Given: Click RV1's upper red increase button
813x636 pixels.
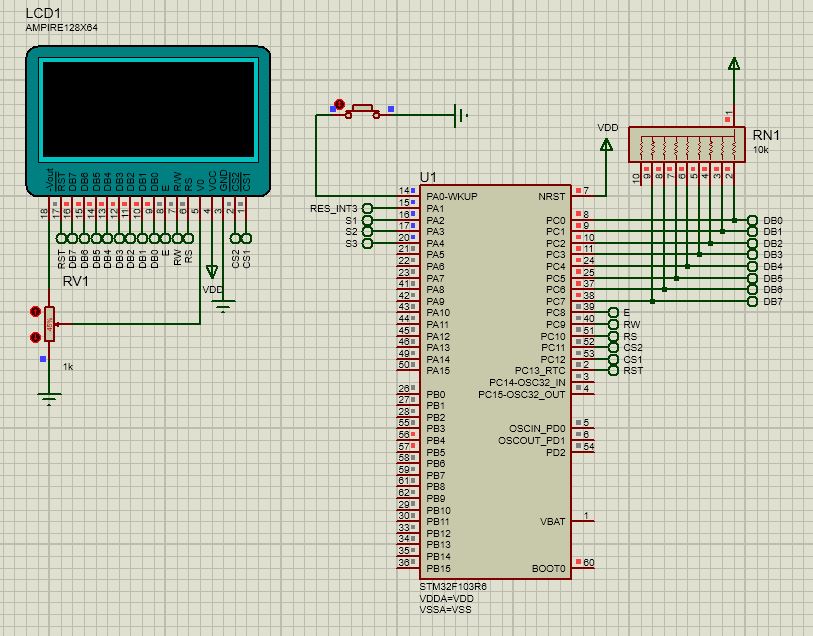Looking at the screenshot, I should (x=35, y=312).
